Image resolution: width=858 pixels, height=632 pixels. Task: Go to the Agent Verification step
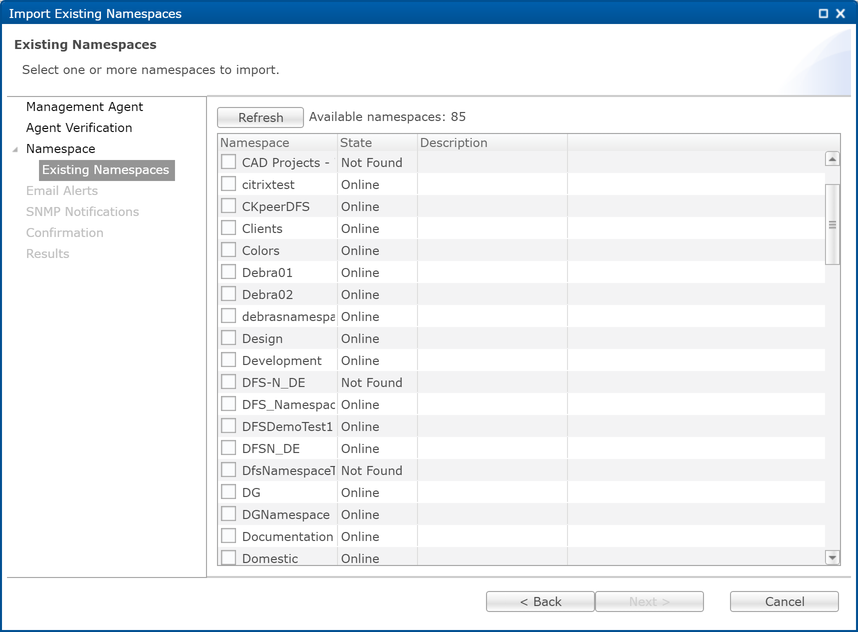(x=79, y=127)
